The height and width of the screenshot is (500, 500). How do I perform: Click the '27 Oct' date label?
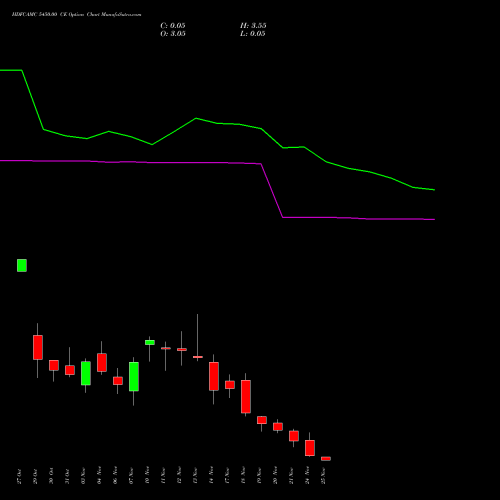[19, 476]
